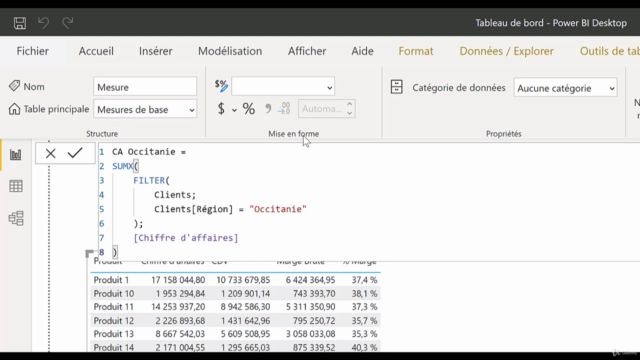Click the Redo arrow icon

tap(67, 23)
